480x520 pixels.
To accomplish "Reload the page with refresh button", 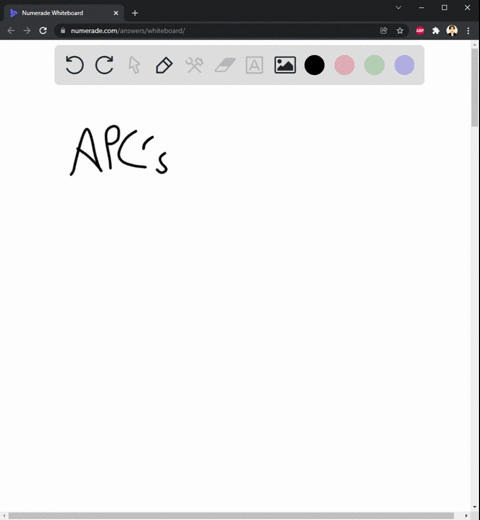I will (43, 31).
